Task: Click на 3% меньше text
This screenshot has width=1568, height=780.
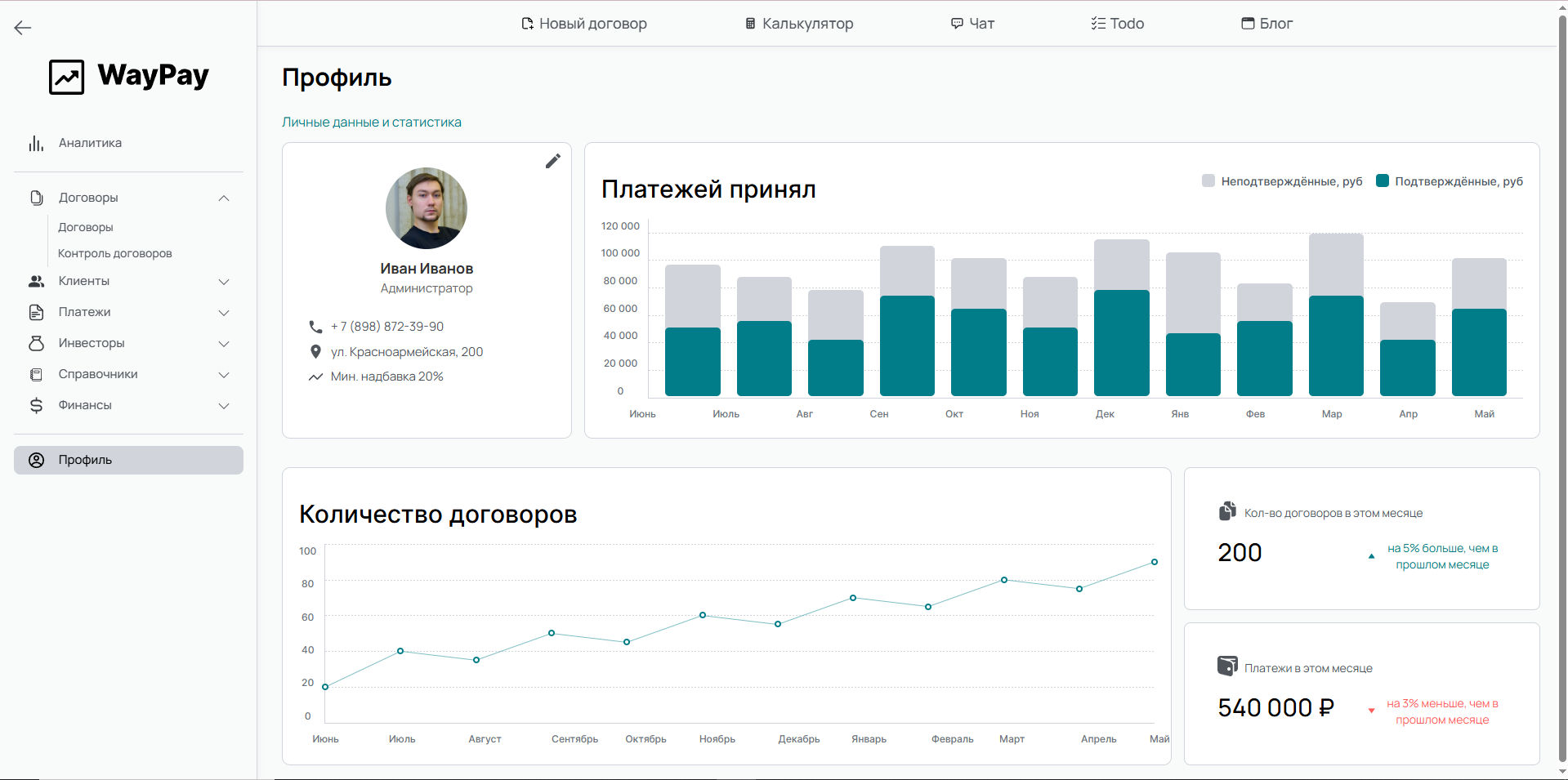Action: click(1443, 711)
